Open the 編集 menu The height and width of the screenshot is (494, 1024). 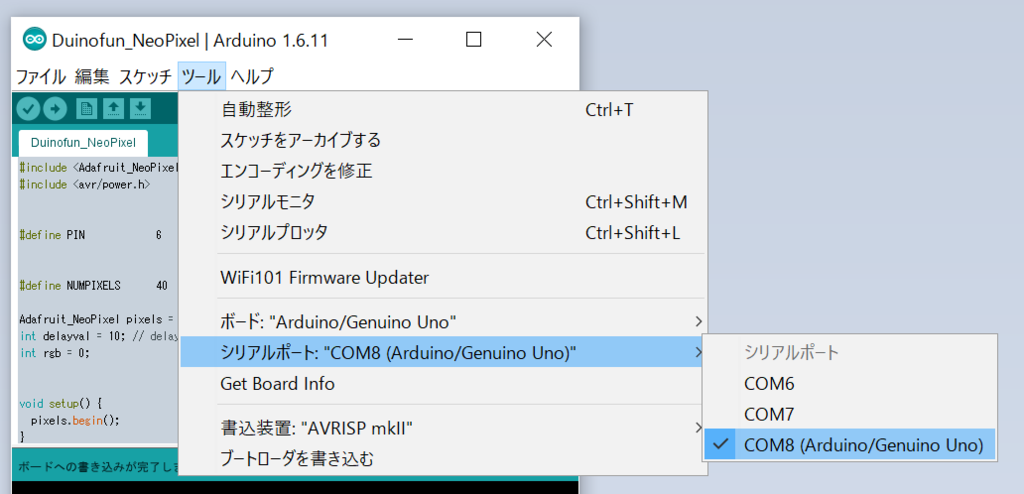coord(92,76)
